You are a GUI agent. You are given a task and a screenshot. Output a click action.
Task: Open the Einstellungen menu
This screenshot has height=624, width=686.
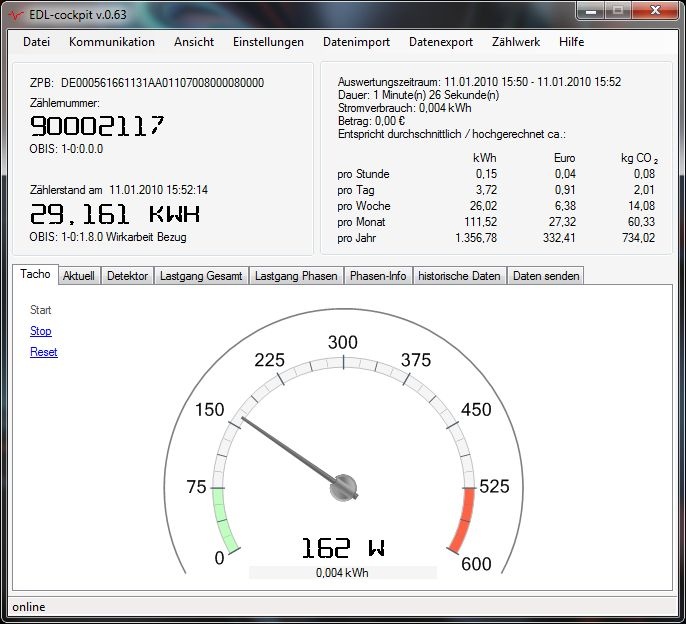pyautogui.click(x=268, y=42)
